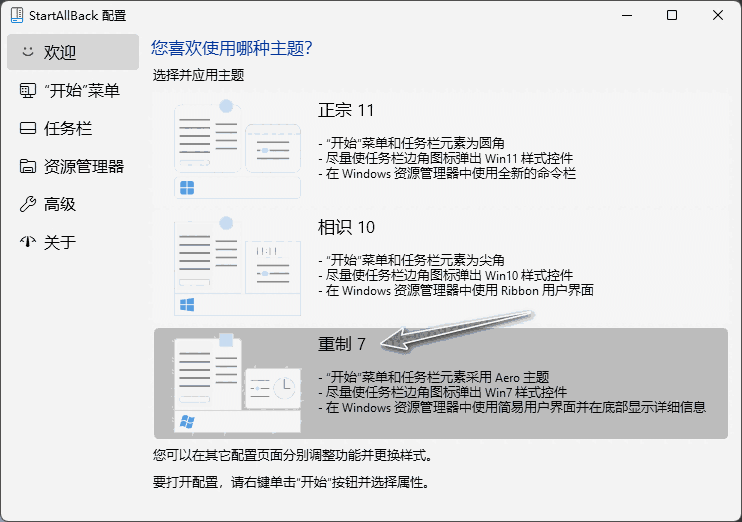
Task: Select the 正宗 11 theme preview image
Action: coord(238,149)
